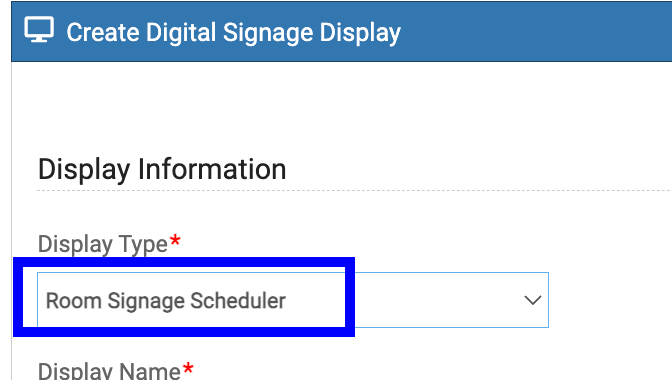Click the grey left border of the panel
This screenshot has height=380, width=672.
point(11,214)
